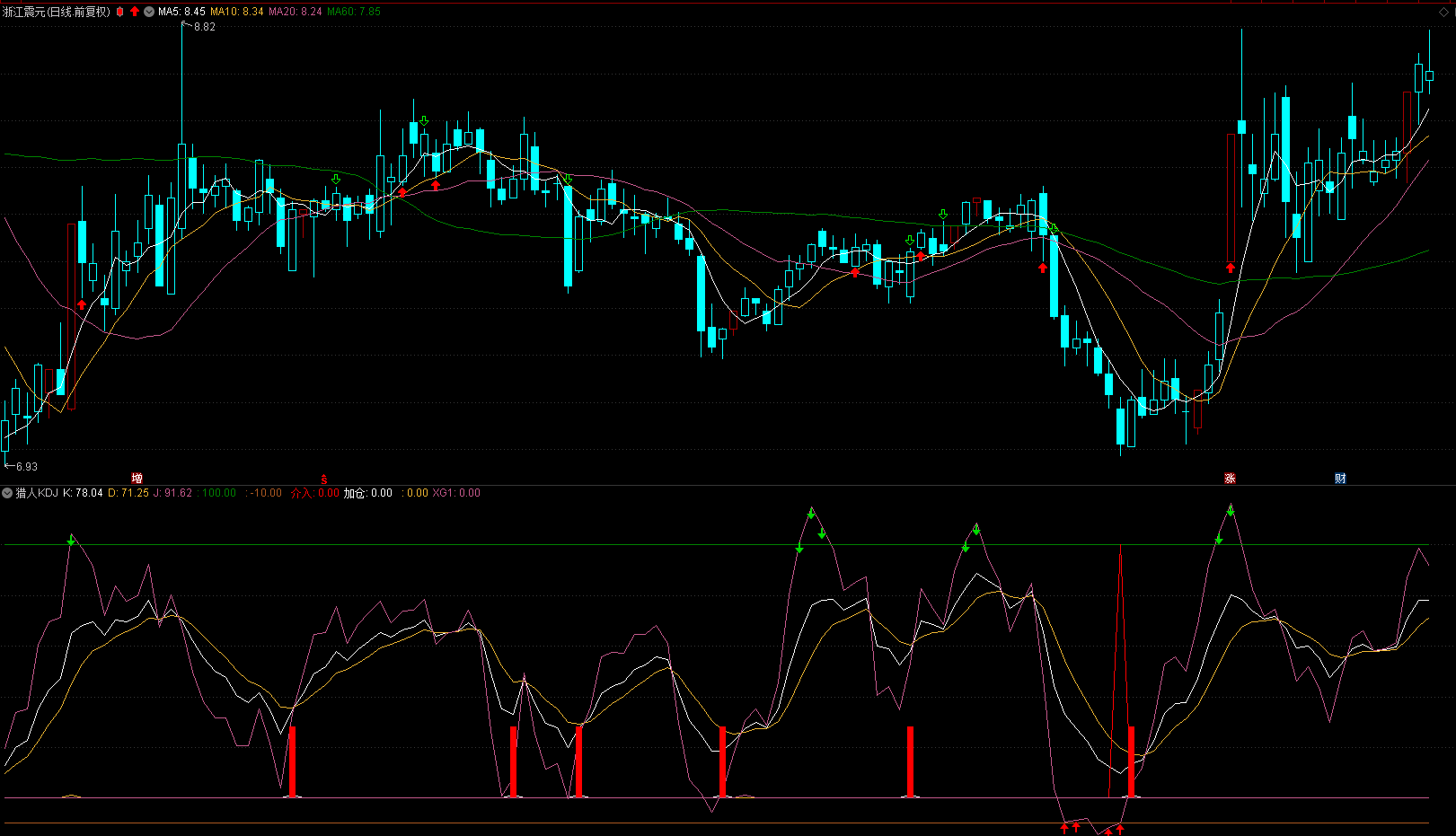
Task: Click the 猎人KDJ indicator name
Action: click(x=37, y=493)
